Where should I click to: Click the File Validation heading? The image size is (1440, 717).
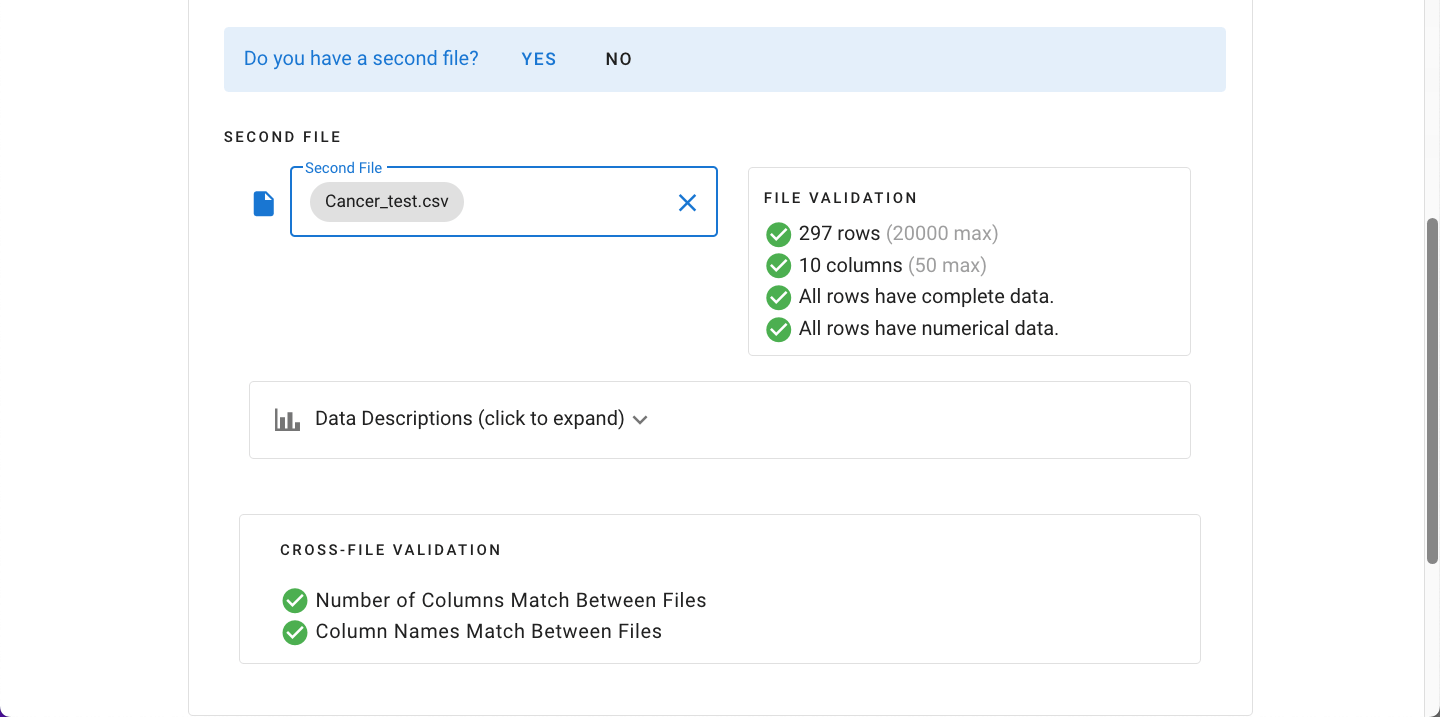coord(841,198)
